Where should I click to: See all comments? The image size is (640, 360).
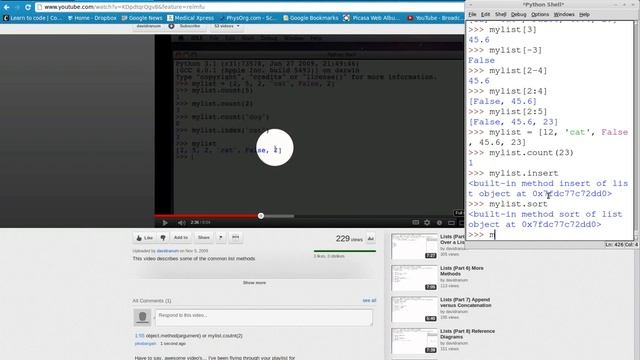[369, 300]
